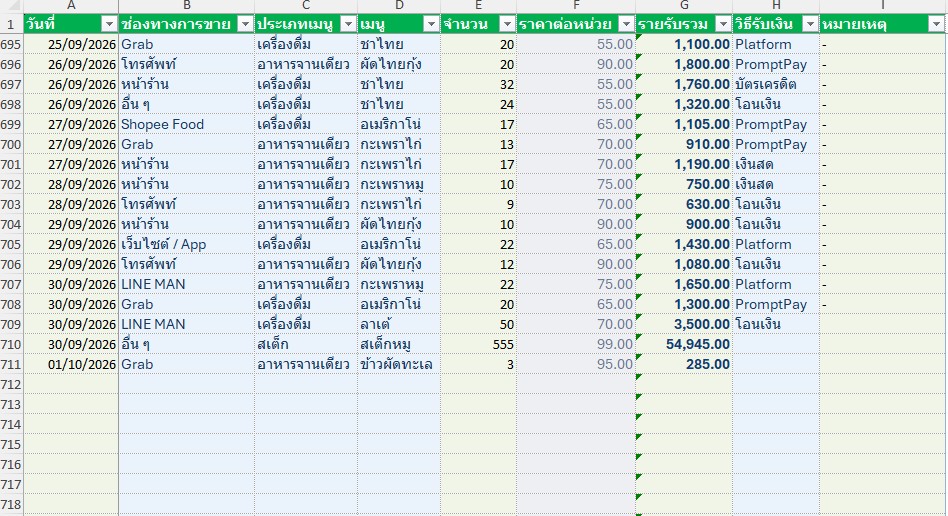Click the date cell 01/10/2026
Image resolution: width=948 pixels, height=516 pixels.
tap(71, 364)
